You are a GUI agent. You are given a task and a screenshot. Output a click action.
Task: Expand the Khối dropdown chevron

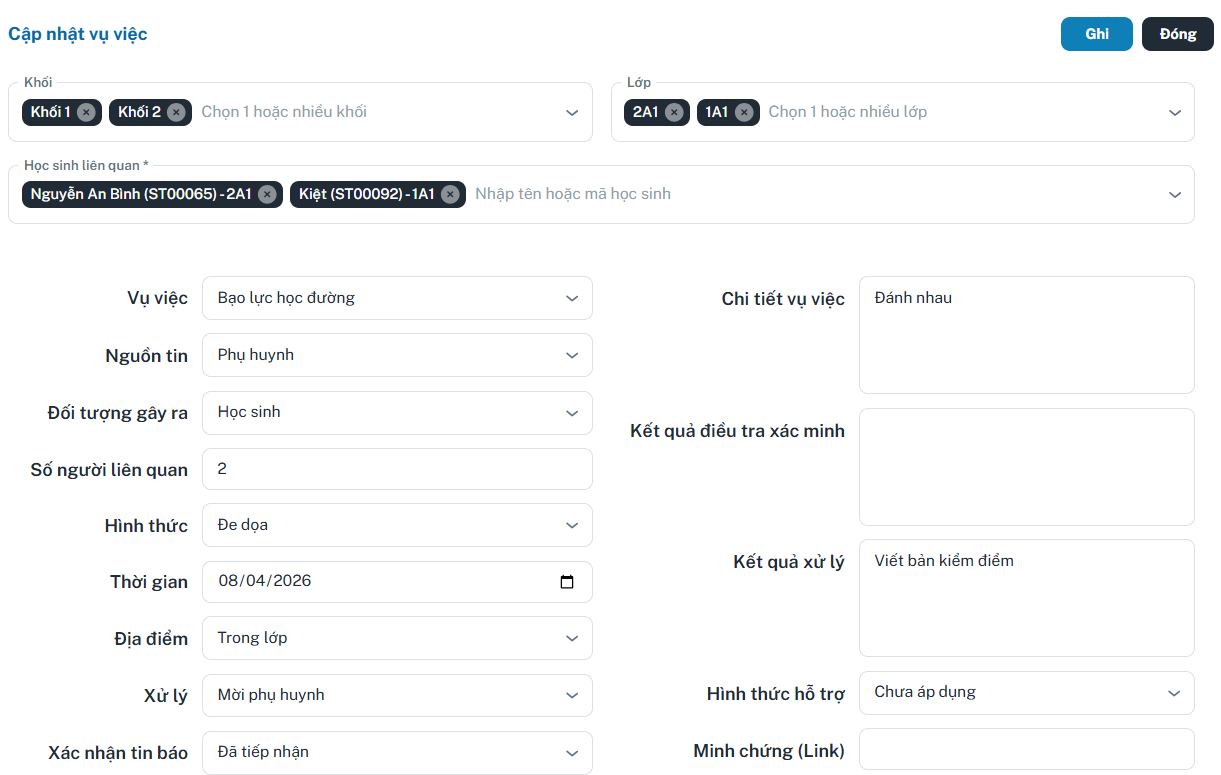point(572,112)
